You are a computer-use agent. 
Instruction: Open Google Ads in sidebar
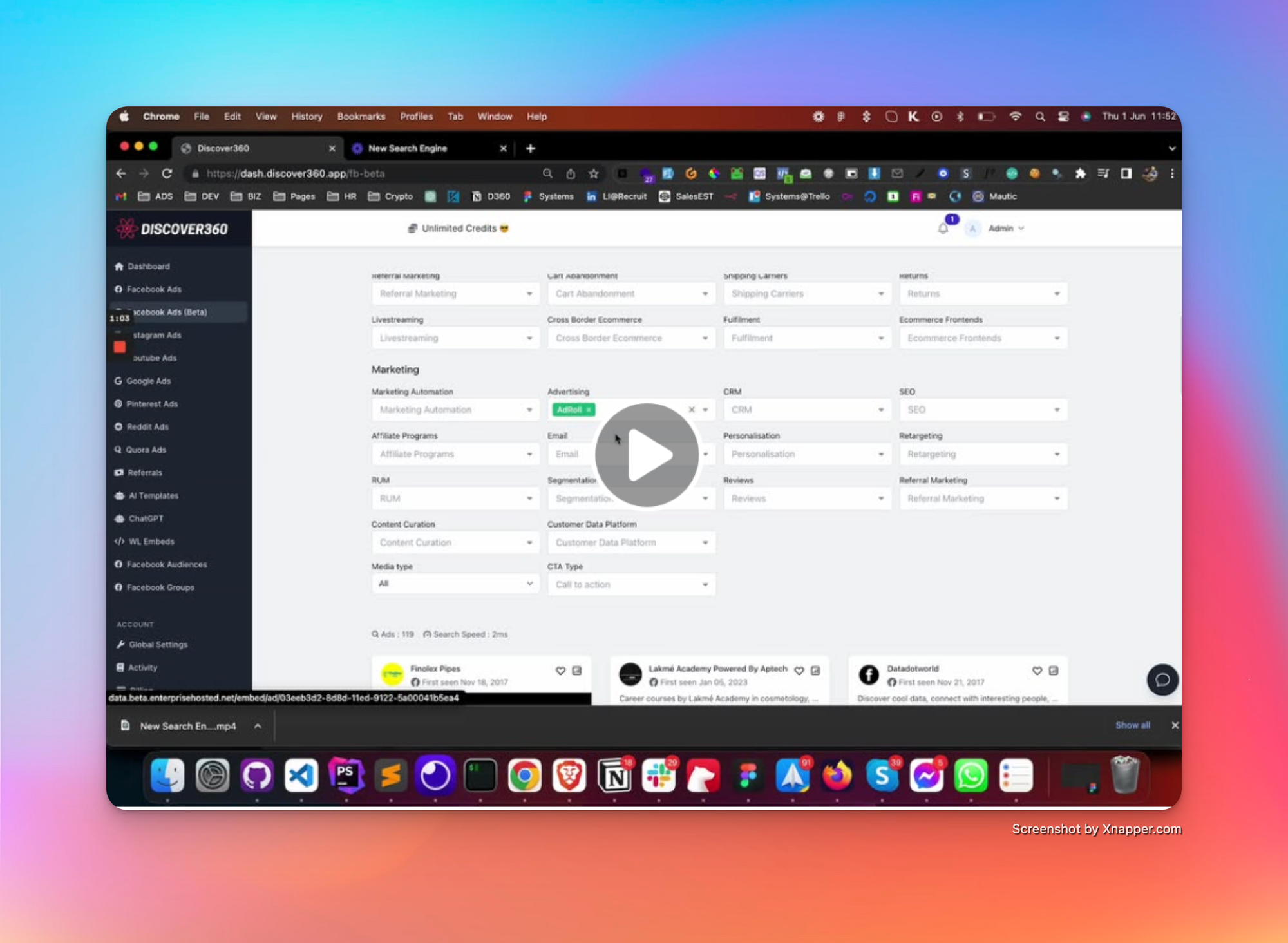(148, 381)
